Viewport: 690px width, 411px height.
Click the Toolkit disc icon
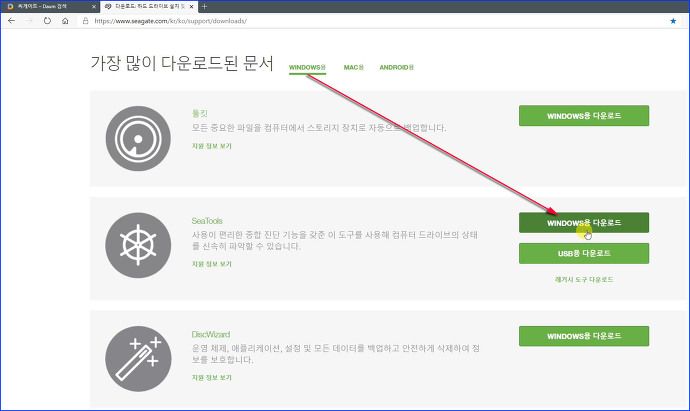click(138, 139)
